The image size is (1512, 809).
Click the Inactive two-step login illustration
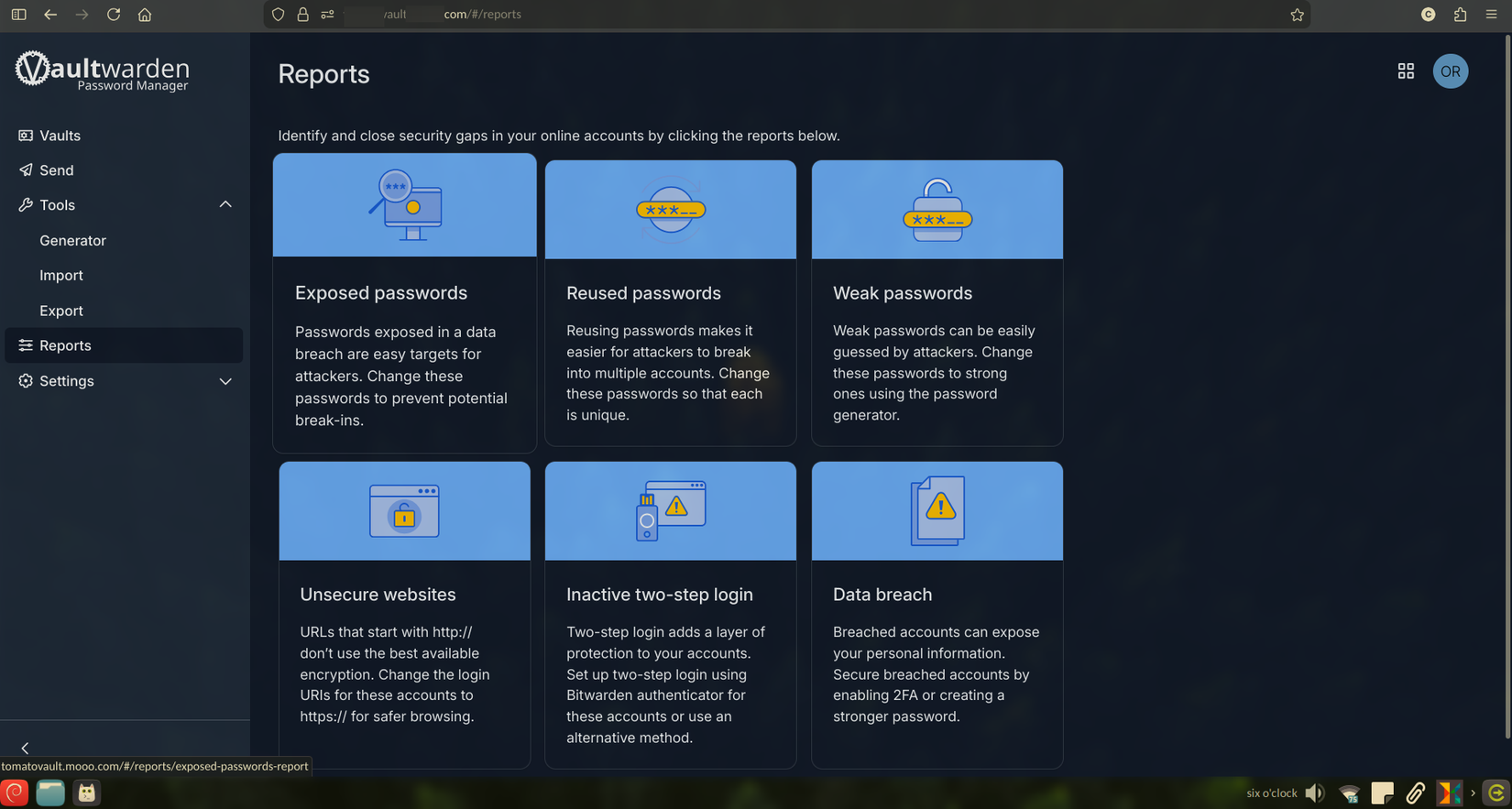pos(671,511)
